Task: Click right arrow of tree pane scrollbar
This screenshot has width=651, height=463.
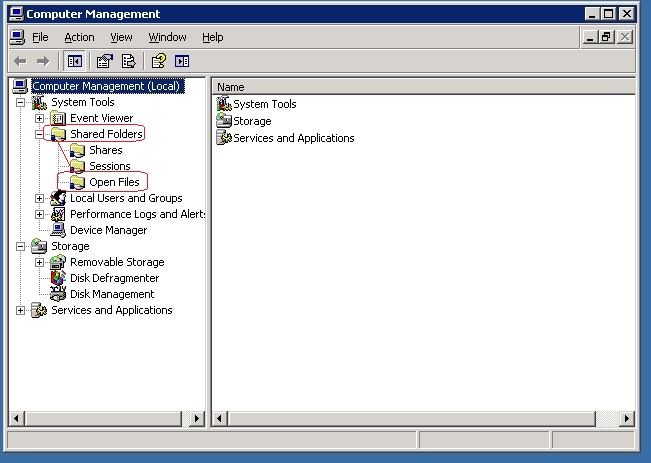Action: pos(197,418)
